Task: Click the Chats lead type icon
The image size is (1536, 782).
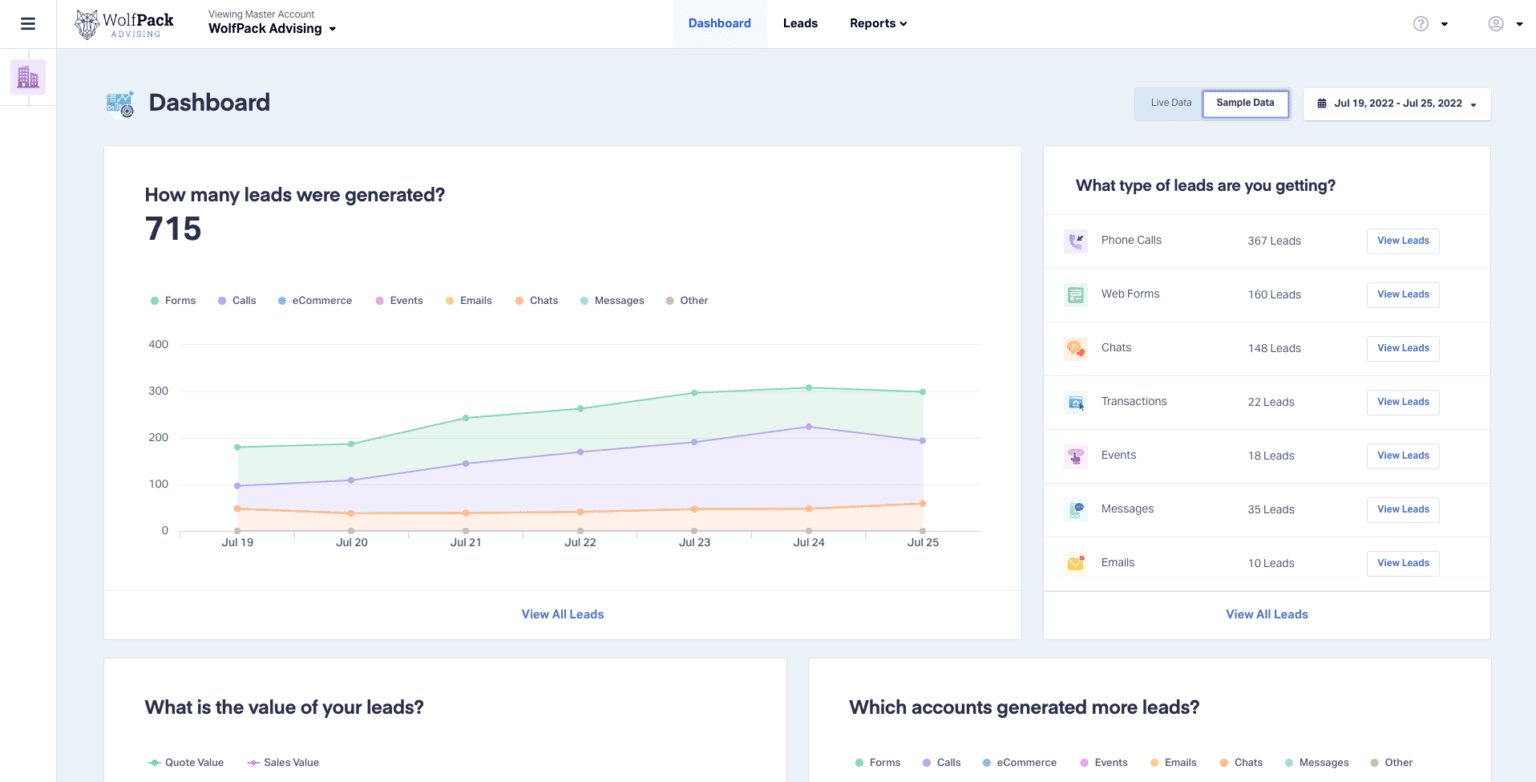Action: pos(1076,349)
